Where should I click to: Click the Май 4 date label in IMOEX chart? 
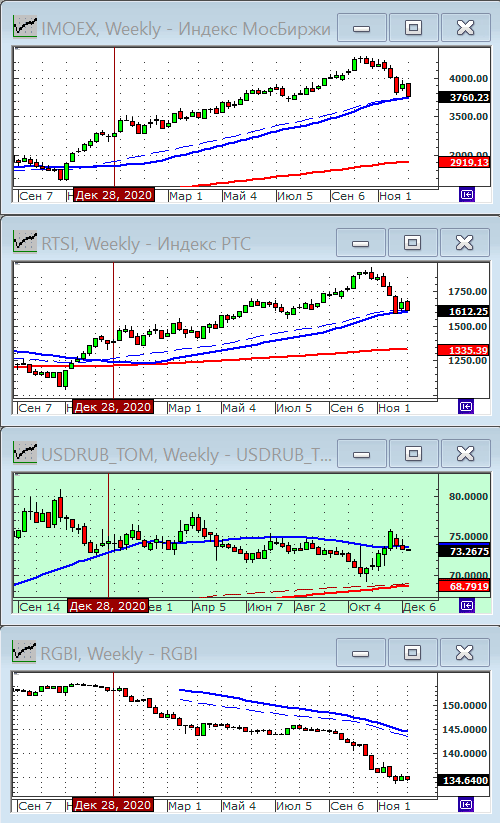(x=240, y=196)
